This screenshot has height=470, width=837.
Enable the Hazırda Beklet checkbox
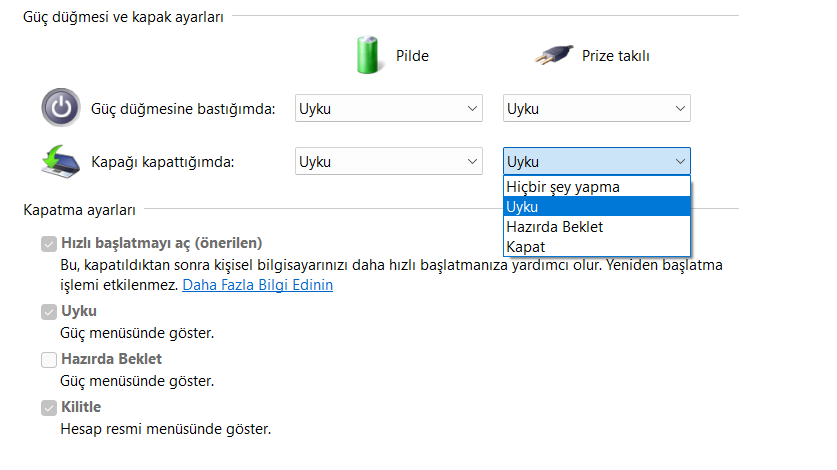[x=49, y=360]
